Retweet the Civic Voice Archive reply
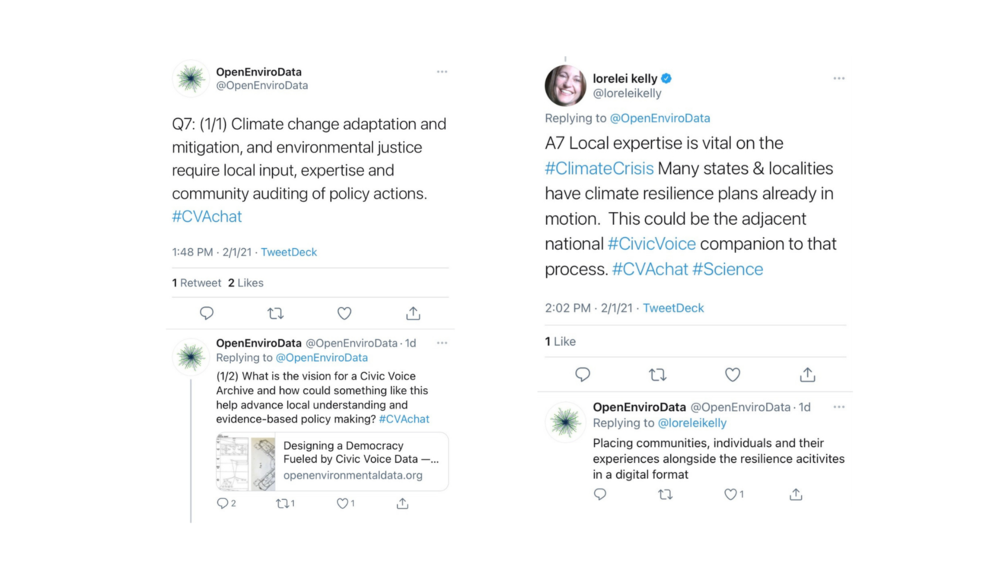 pos(284,504)
